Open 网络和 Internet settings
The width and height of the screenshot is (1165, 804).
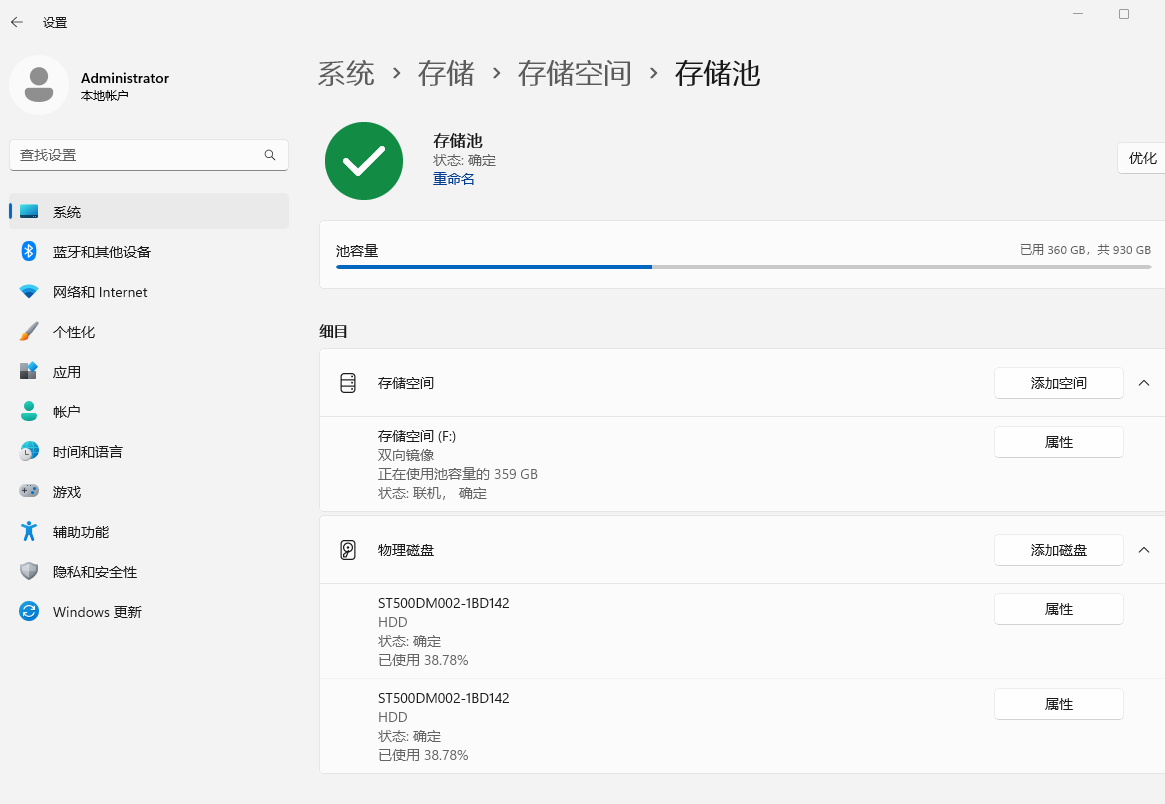(x=149, y=291)
